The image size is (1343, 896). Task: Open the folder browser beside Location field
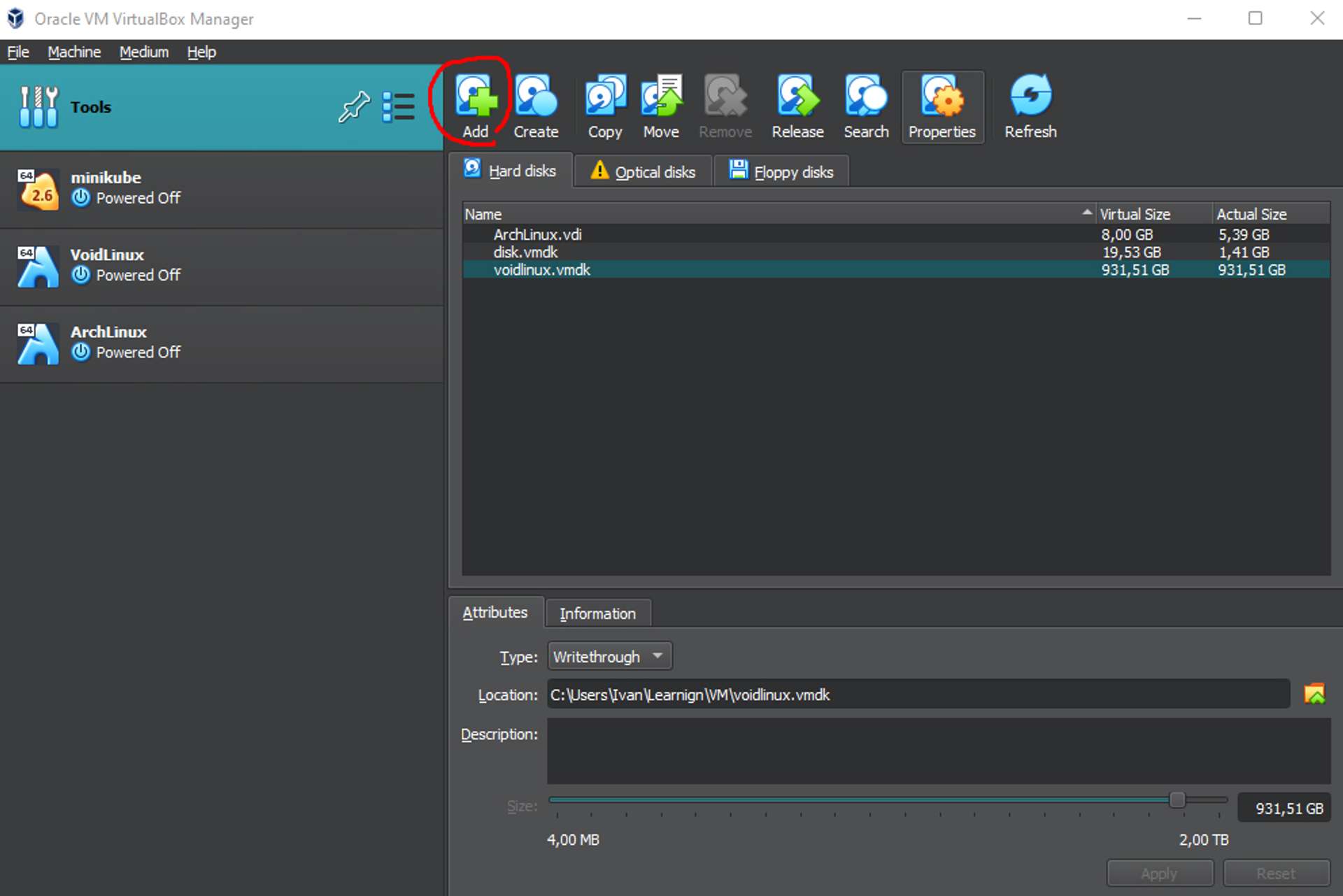[x=1316, y=694]
